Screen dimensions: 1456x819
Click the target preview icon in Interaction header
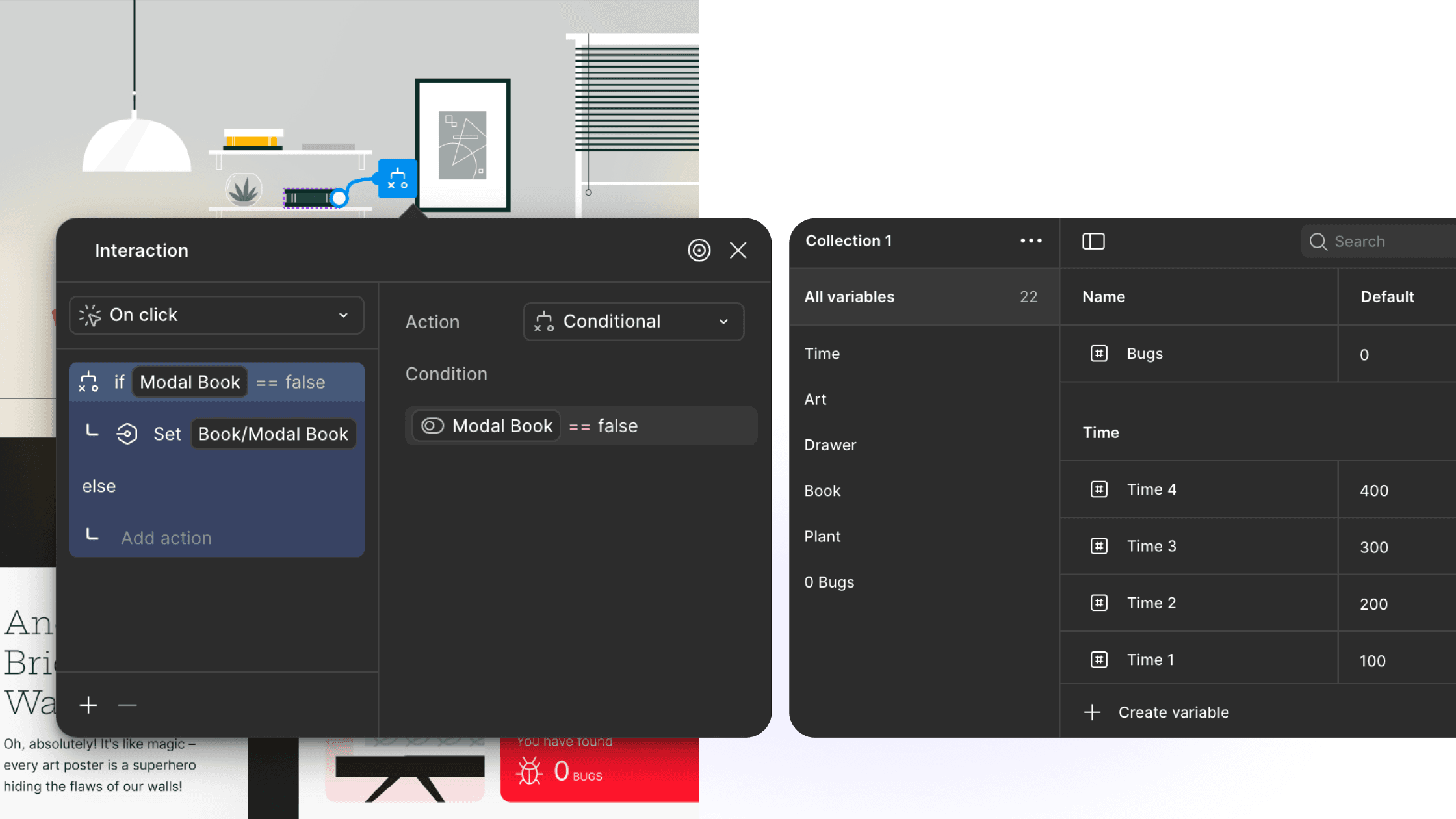[699, 250]
